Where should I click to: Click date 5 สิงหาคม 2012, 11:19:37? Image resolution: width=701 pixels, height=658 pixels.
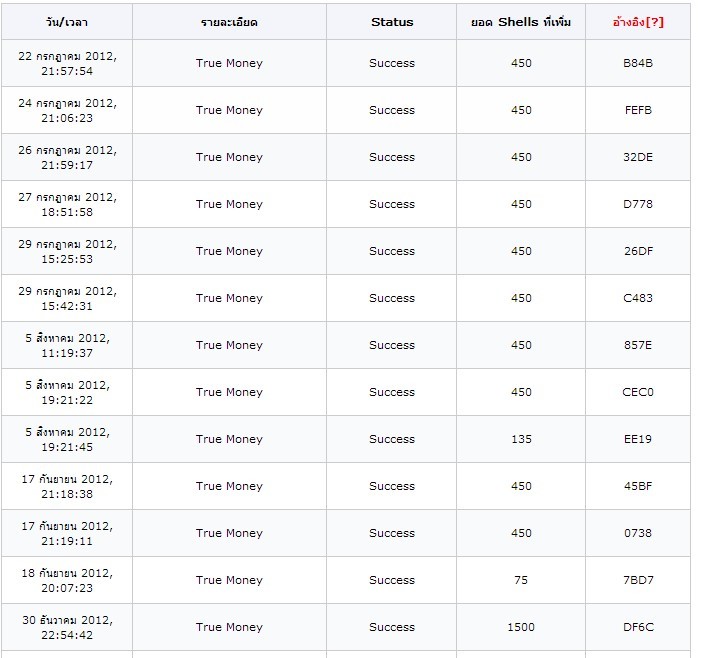pyautogui.click(x=68, y=345)
